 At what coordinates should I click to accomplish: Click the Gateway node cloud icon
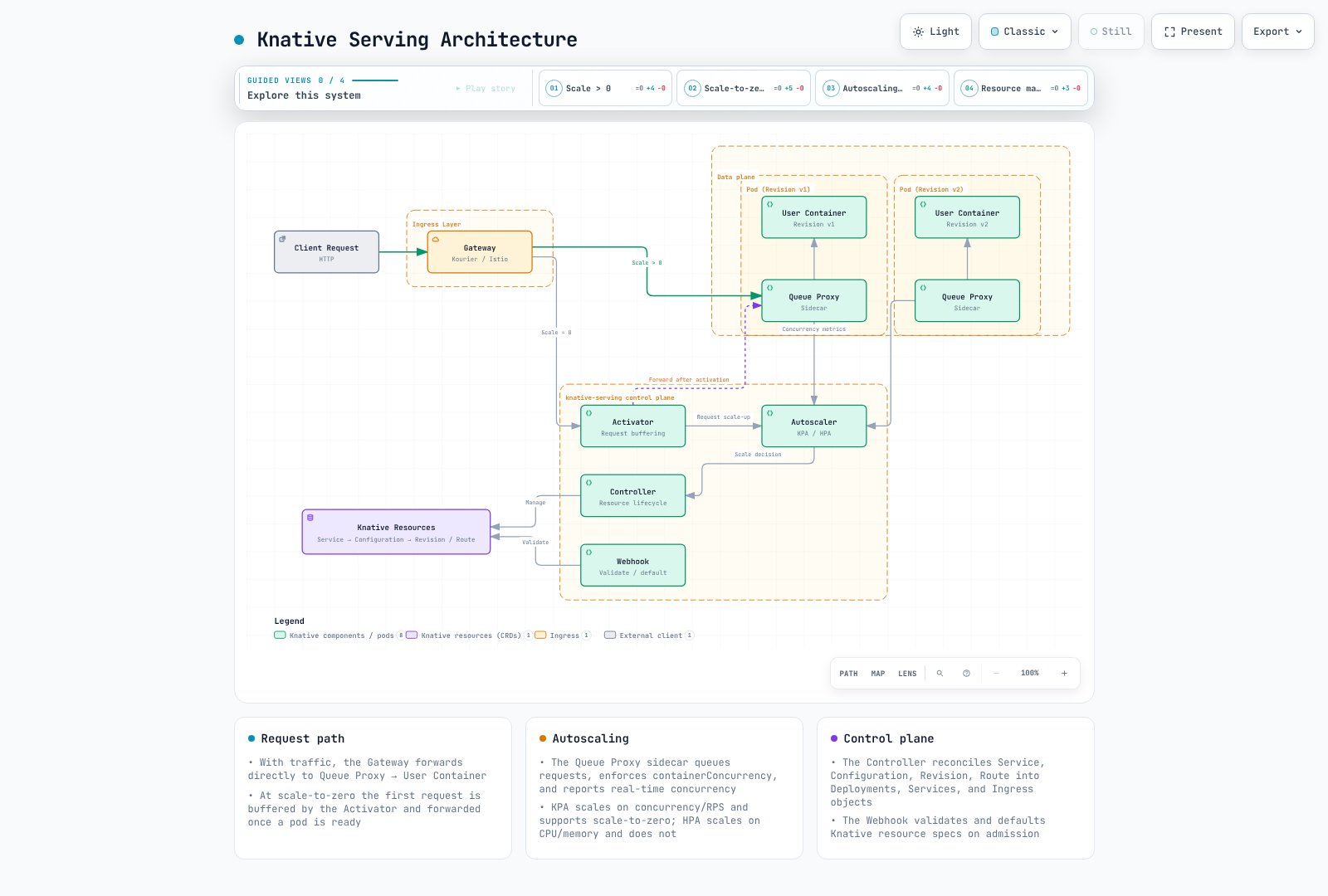click(436, 239)
